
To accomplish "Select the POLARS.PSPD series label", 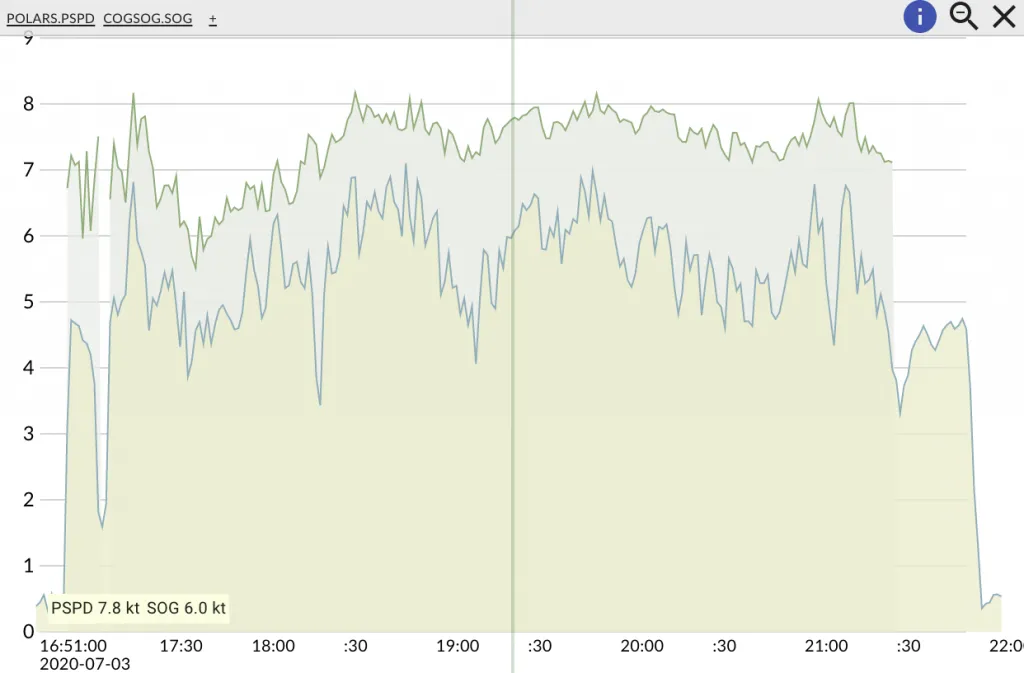I will coord(51,19).
